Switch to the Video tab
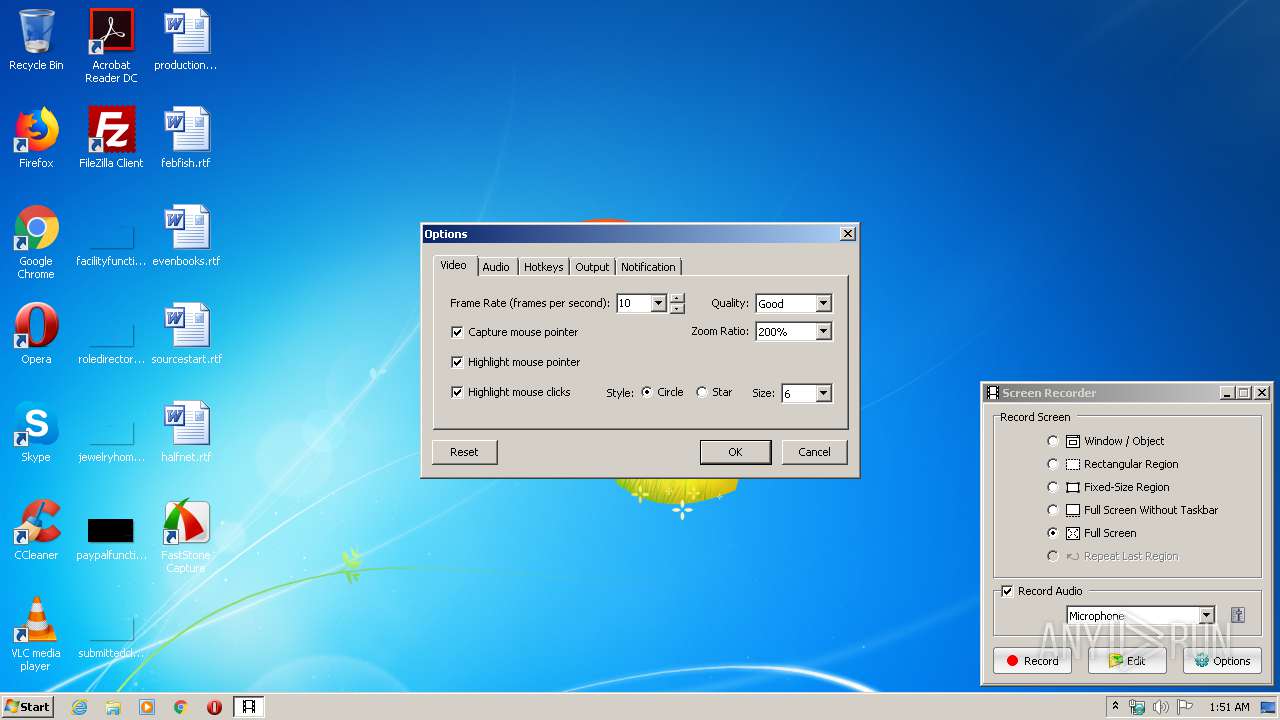1280x720 pixels. pyautogui.click(x=454, y=265)
